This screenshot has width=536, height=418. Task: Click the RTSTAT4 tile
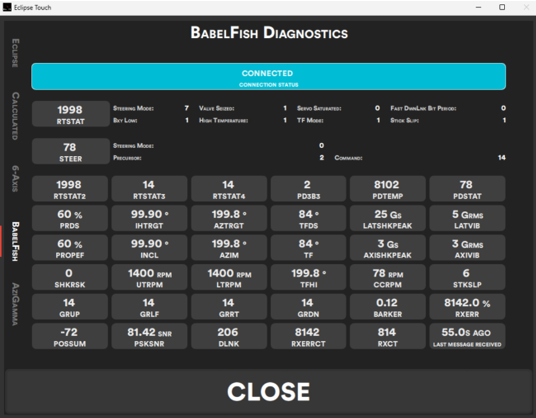[229, 189]
